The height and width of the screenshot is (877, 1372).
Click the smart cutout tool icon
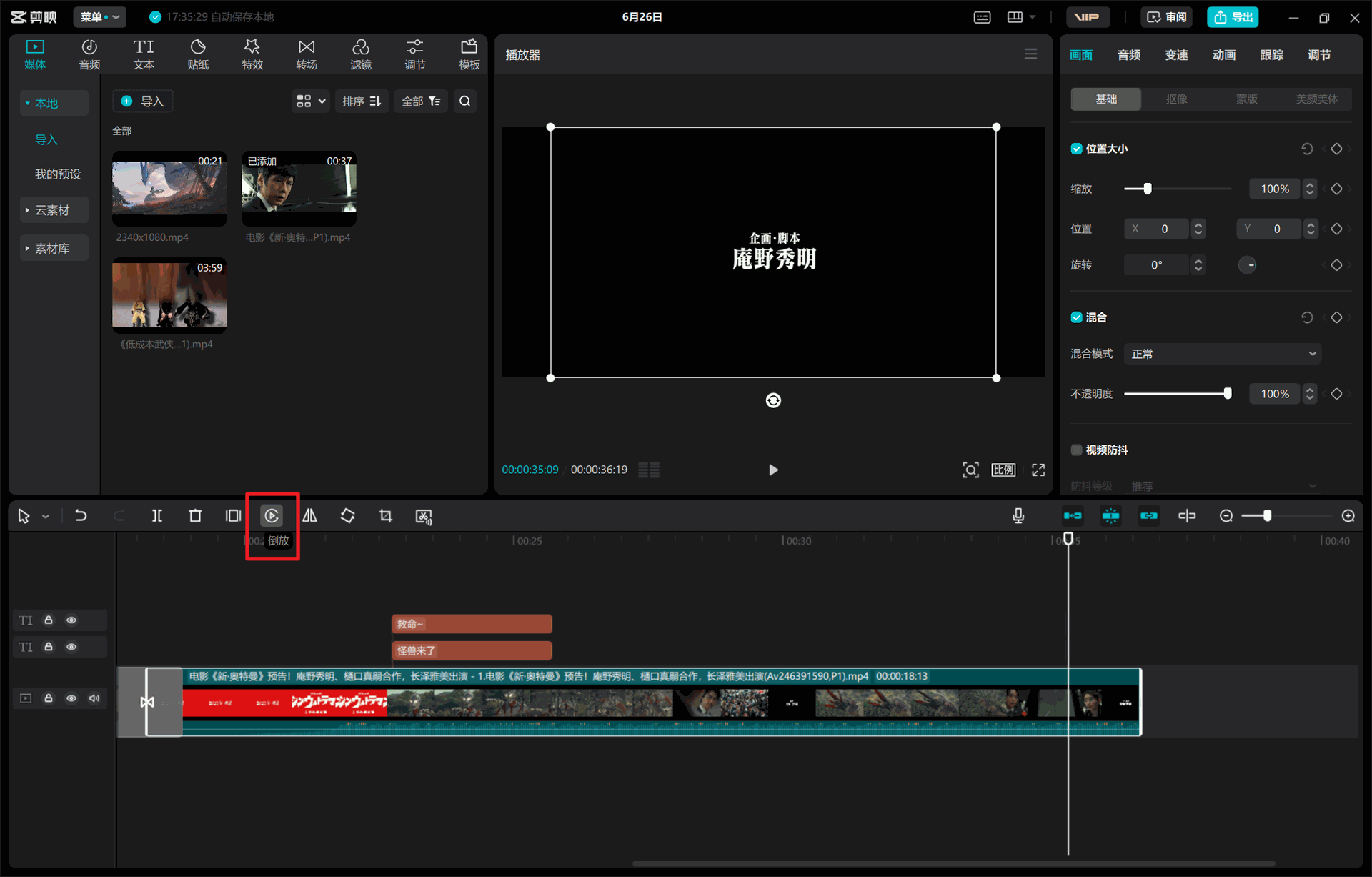click(x=424, y=516)
